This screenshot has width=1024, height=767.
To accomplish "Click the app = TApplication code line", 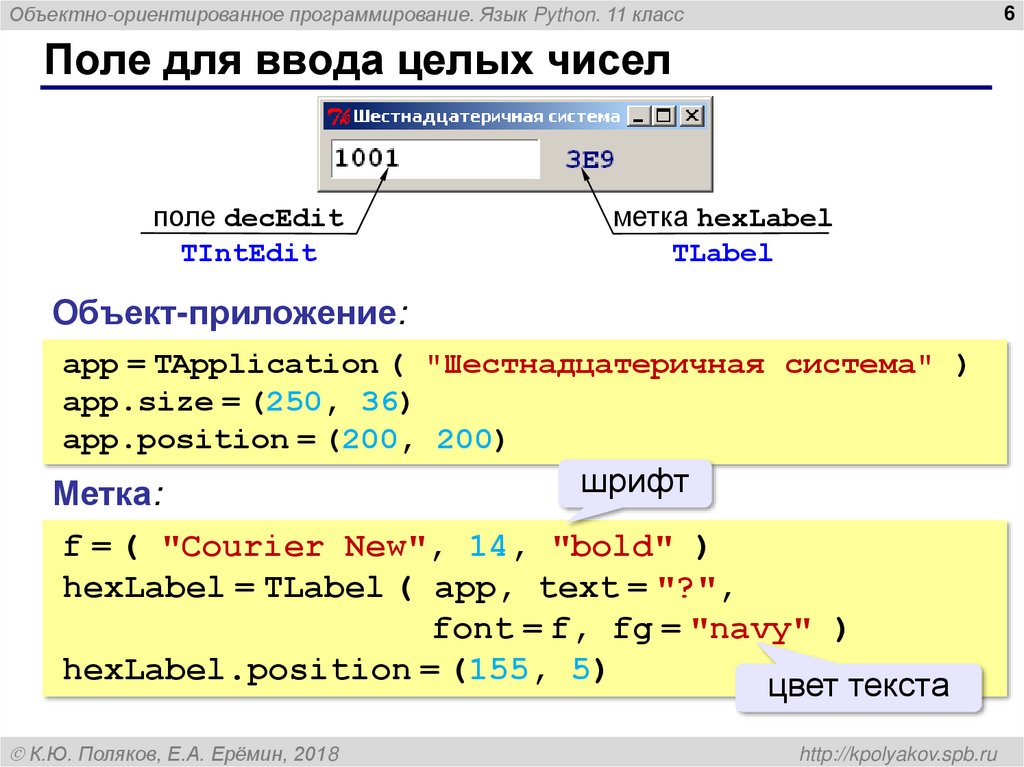I will [x=514, y=365].
